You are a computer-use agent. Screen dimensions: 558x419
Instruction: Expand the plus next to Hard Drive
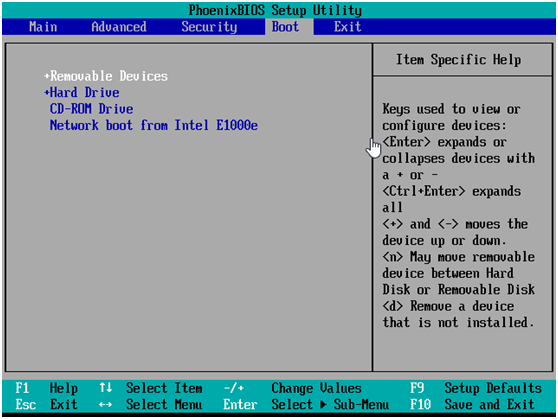[x=47, y=92]
